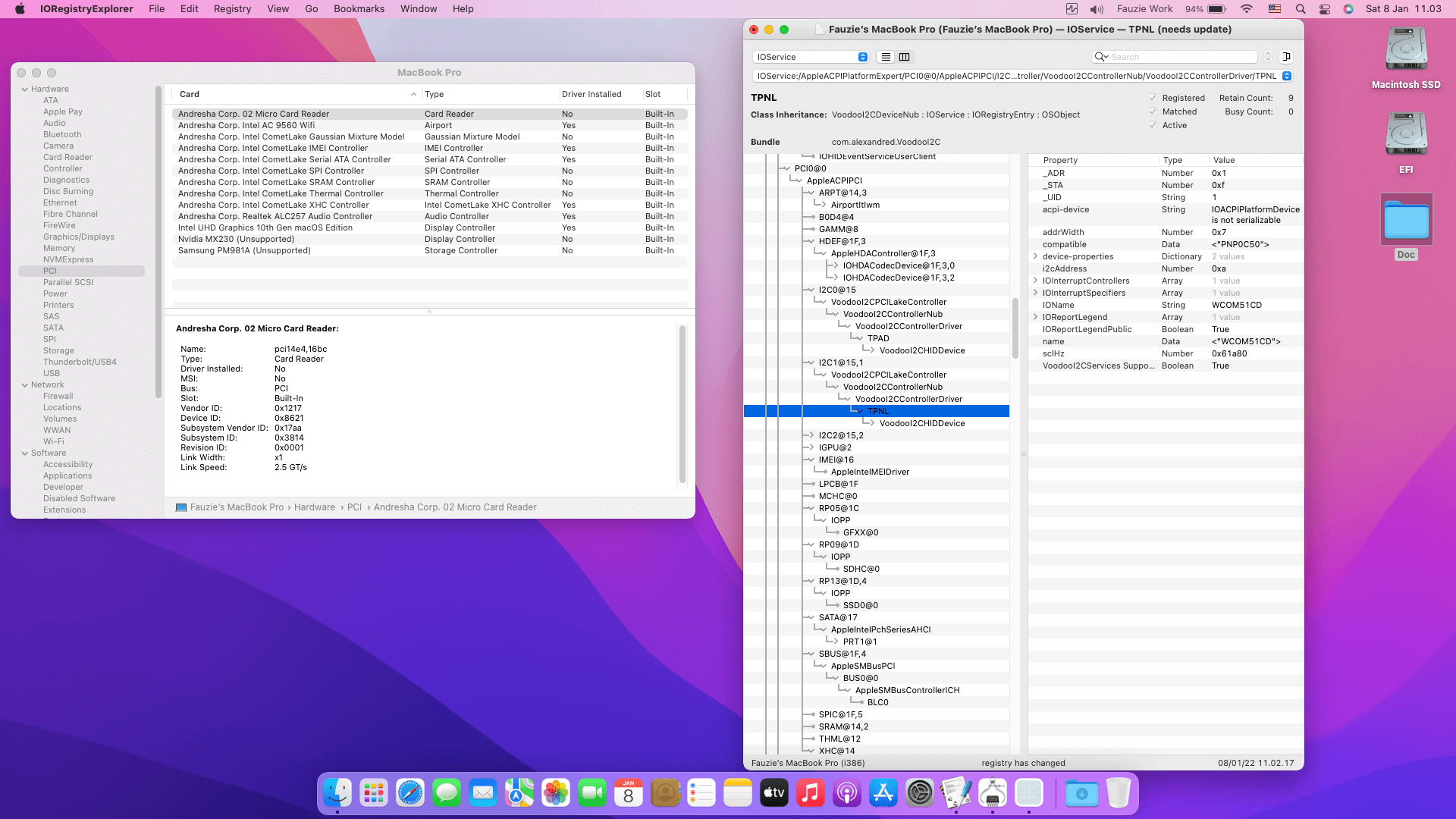Click the search stepper next to the search field
This screenshot has height=819, width=1456.
point(1268,57)
